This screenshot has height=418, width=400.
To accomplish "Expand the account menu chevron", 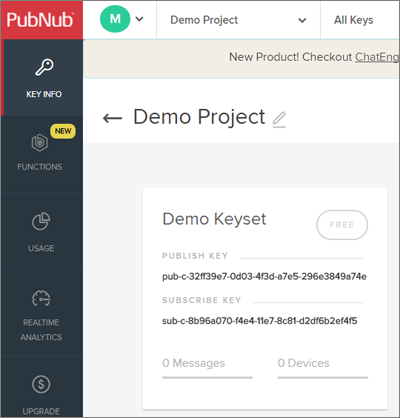I will pyautogui.click(x=139, y=19).
